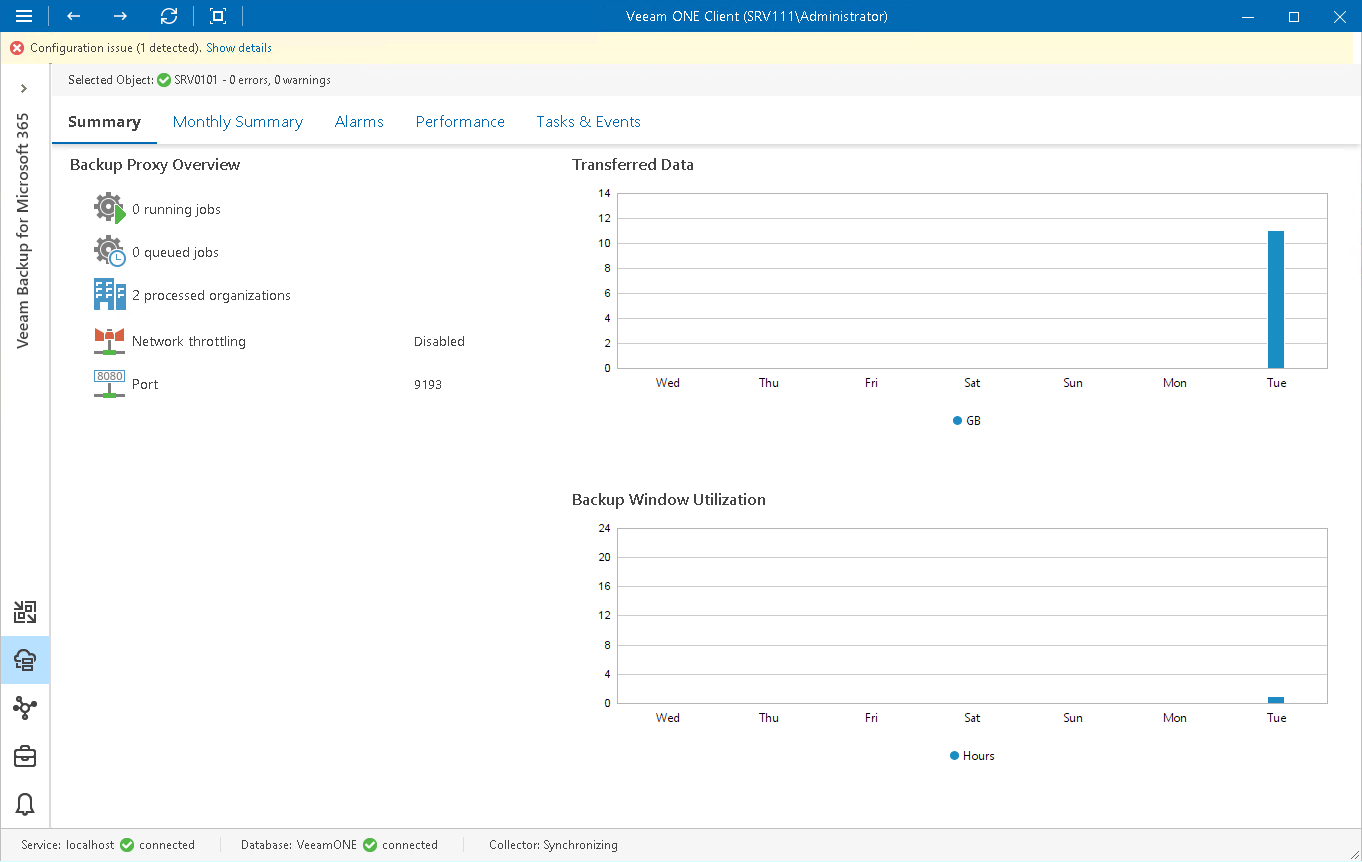Click the Tuesday bar in Transferred Data chart
Viewport: 1362px width, 862px height.
pyautogui.click(x=1276, y=300)
